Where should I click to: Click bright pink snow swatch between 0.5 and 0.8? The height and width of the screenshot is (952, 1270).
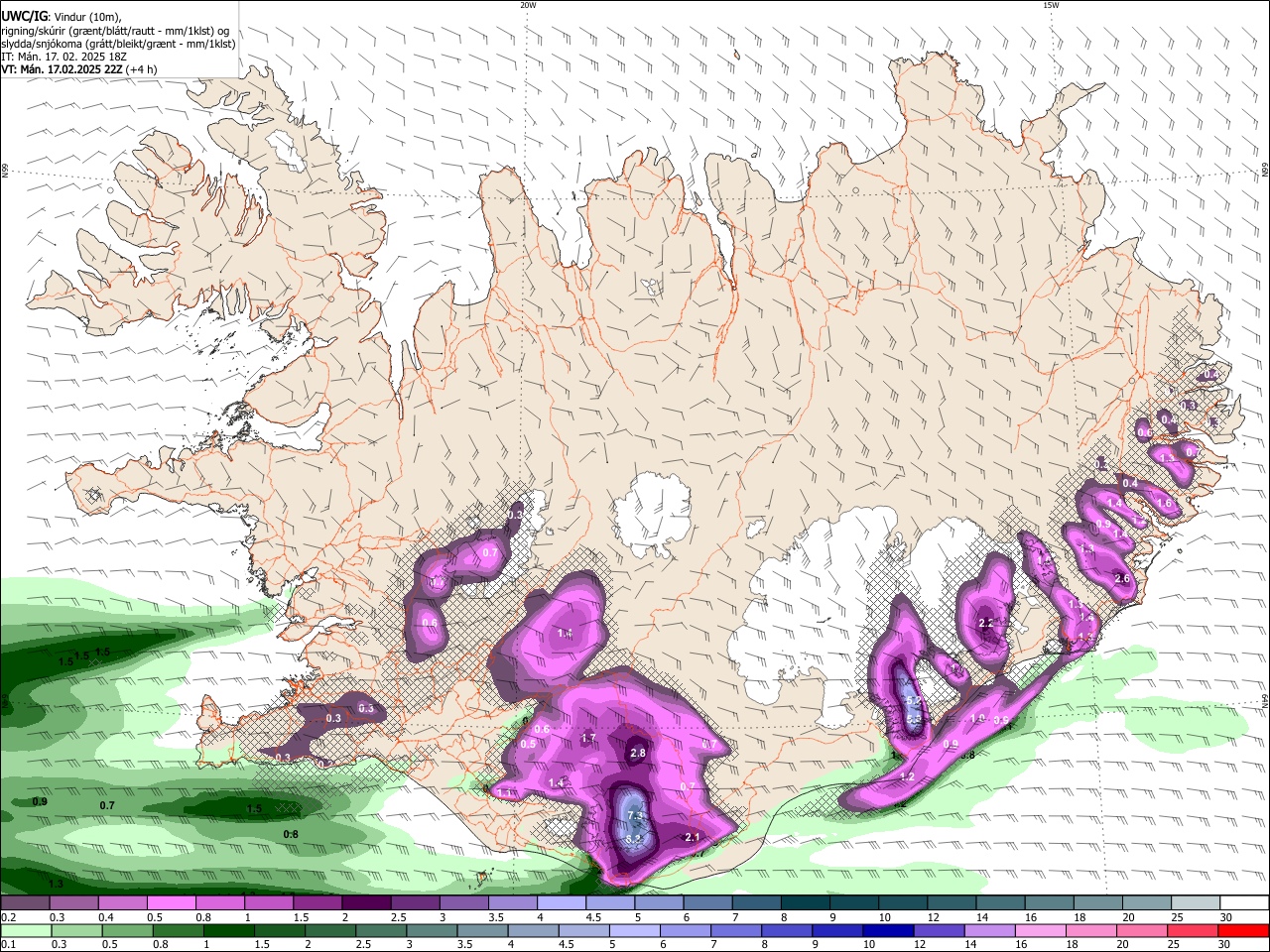(171, 903)
